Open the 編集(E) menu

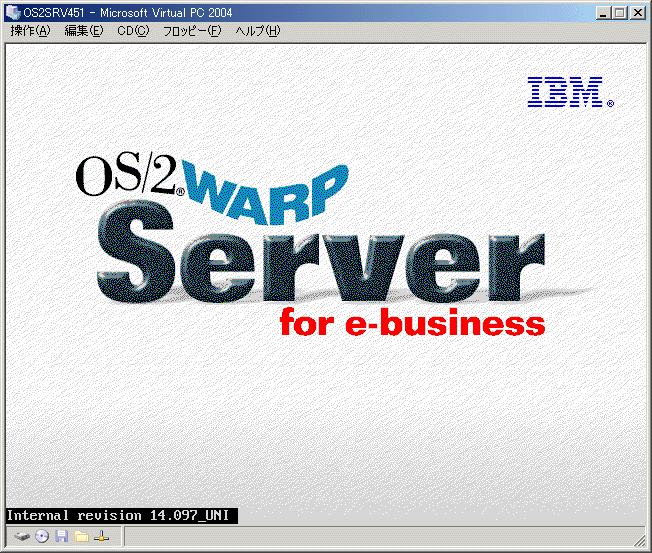pos(84,31)
